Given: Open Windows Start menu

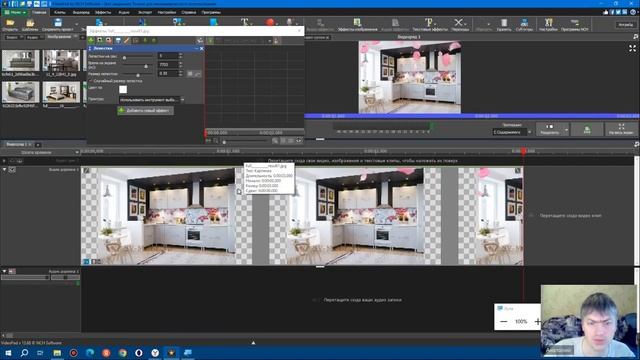Looking at the screenshot, I should (8, 353).
